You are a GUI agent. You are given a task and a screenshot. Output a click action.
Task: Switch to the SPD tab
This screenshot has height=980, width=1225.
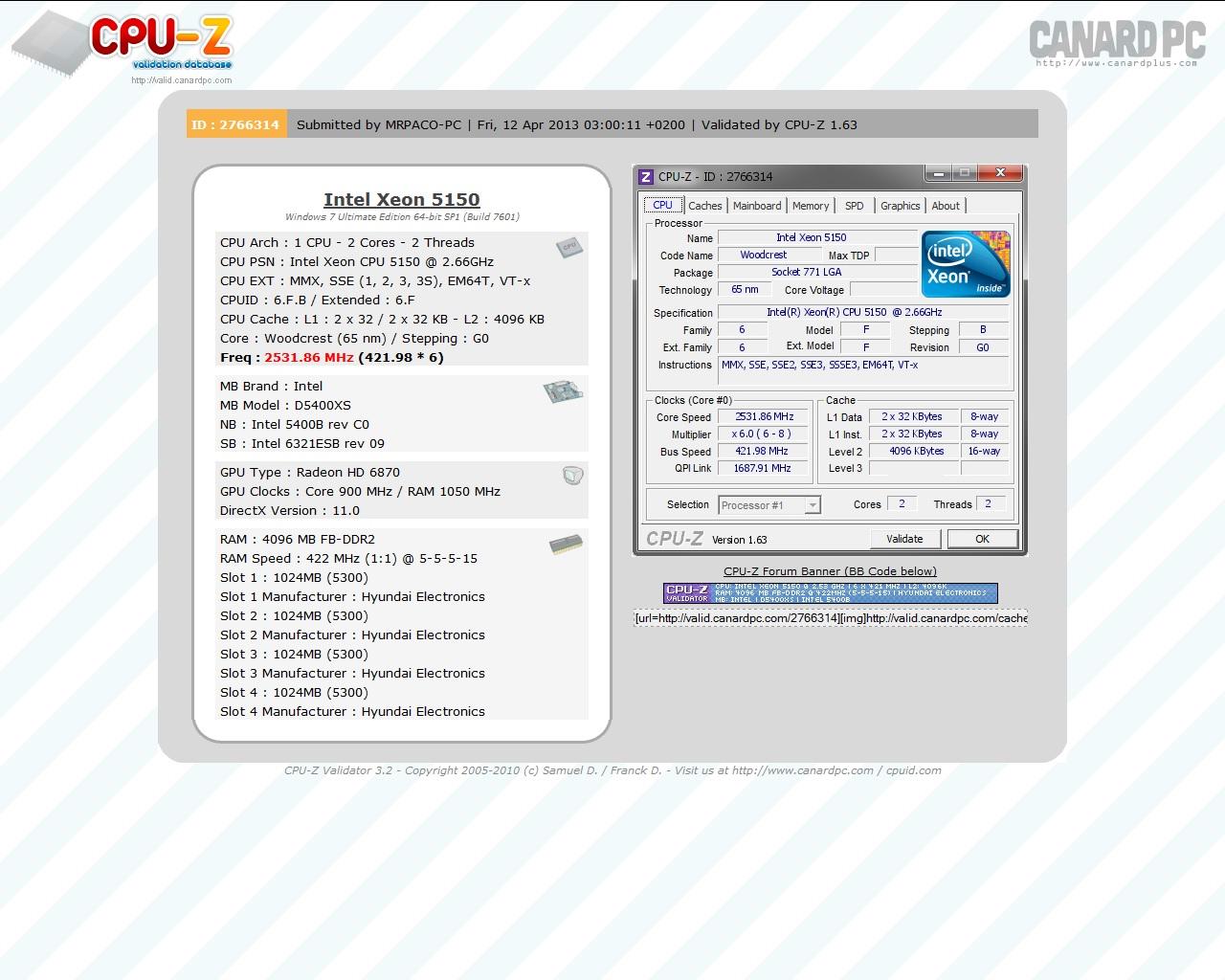(855, 206)
